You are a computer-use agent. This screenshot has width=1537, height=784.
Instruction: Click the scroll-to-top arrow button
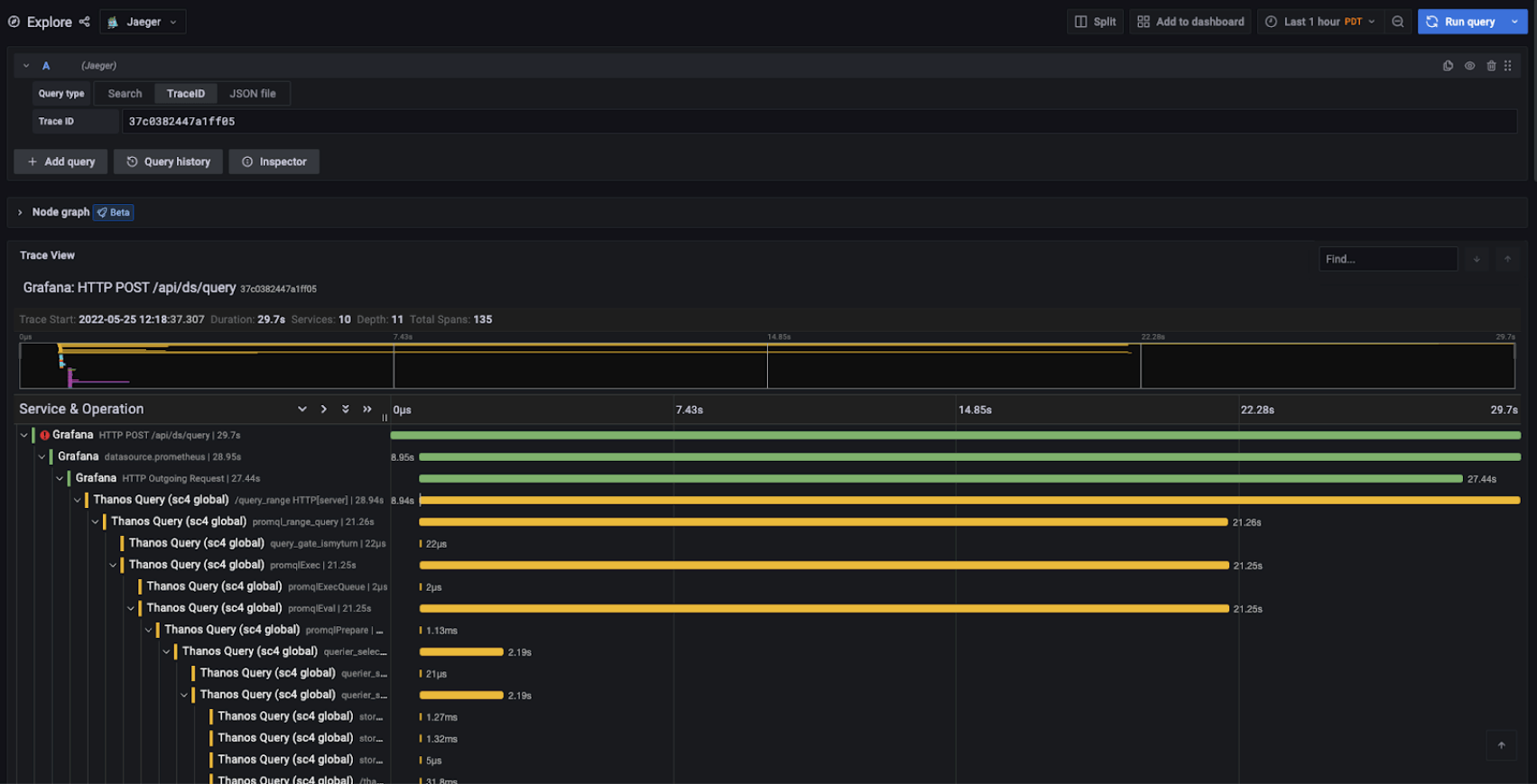coord(1501,745)
